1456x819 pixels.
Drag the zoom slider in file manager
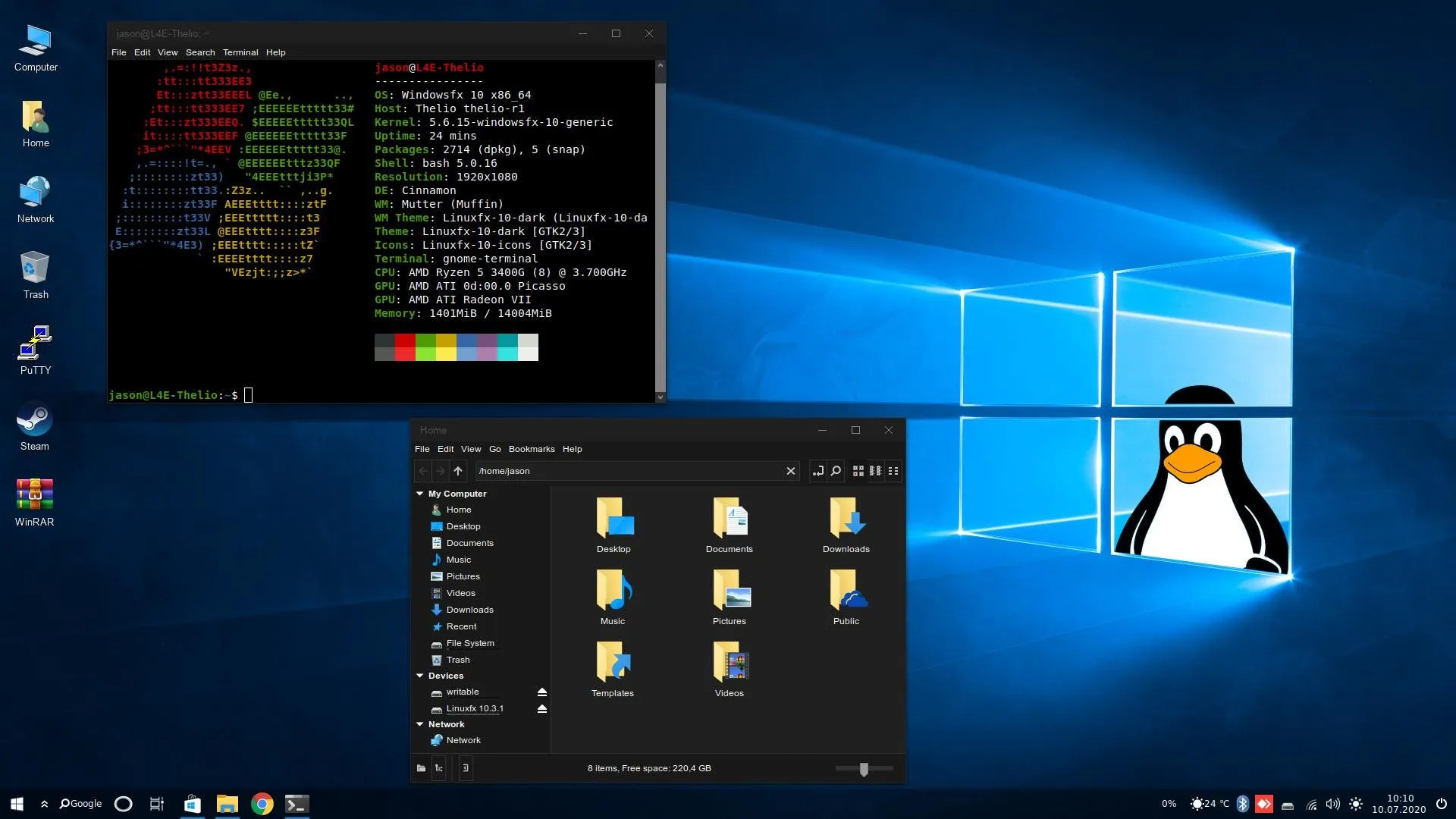click(x=862, y=768)
